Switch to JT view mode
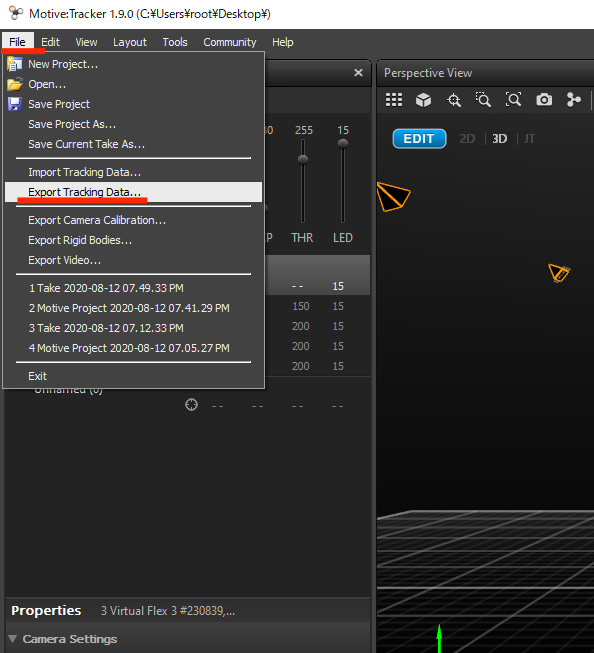The width and height of the screenshot is (594, 653). point(529,139)
